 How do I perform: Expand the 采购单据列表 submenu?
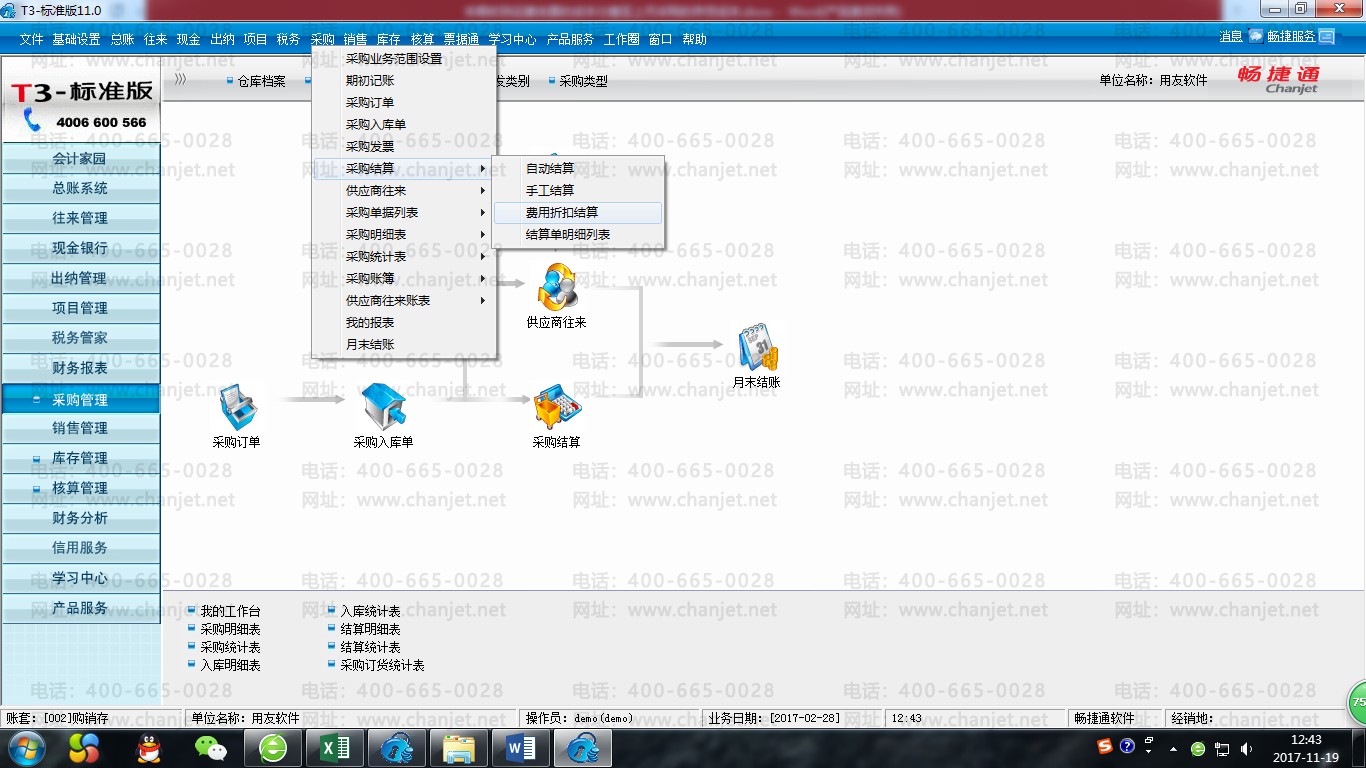(x=405, y=212)
